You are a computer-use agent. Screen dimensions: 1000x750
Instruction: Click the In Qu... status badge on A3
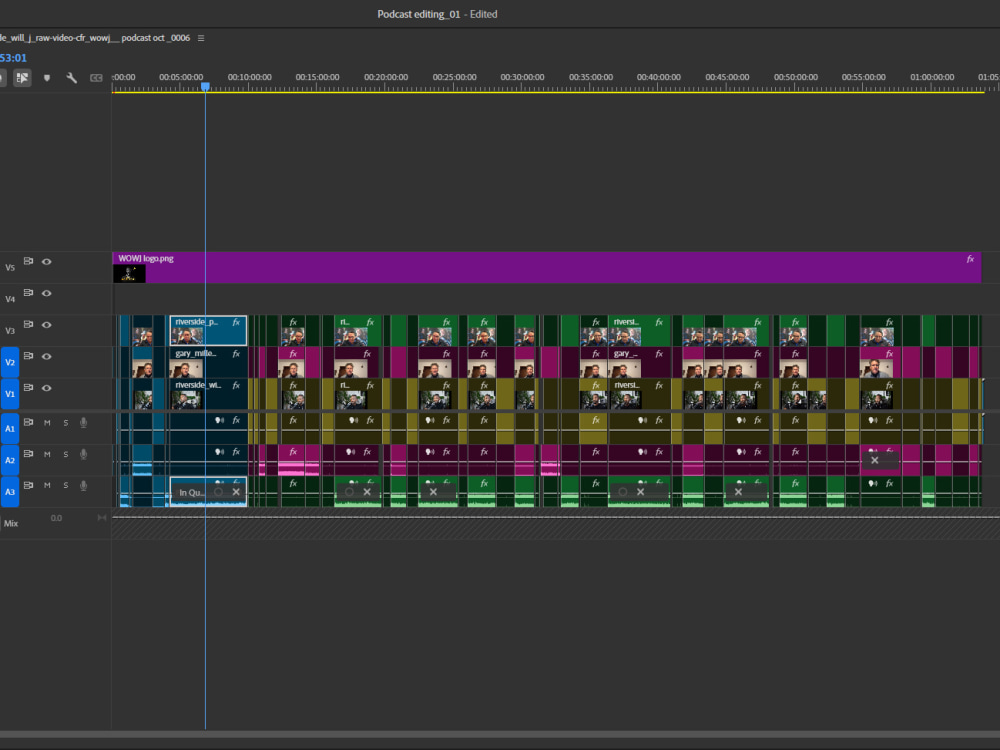coord(191,492)
